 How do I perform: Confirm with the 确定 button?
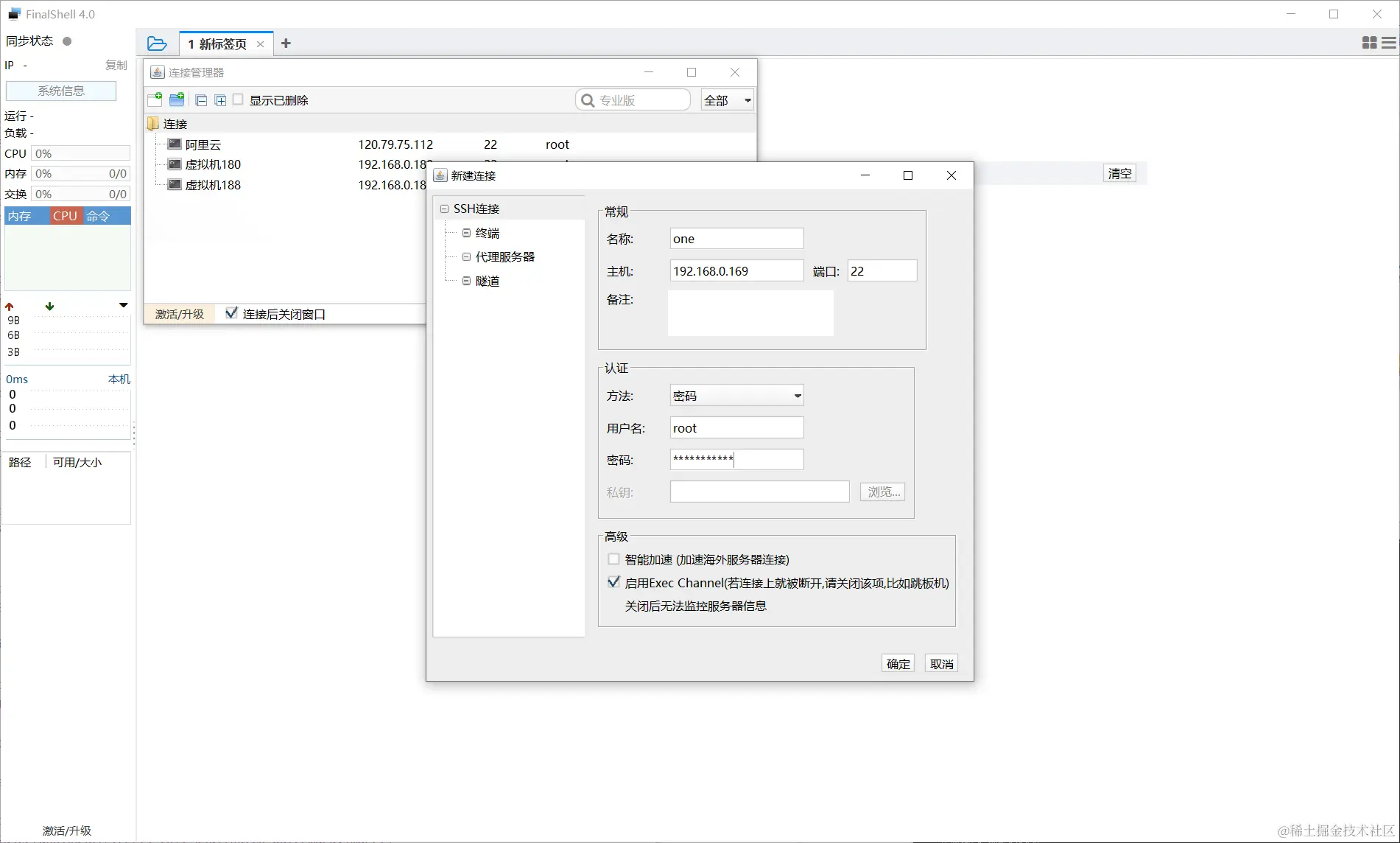[898, 664]
